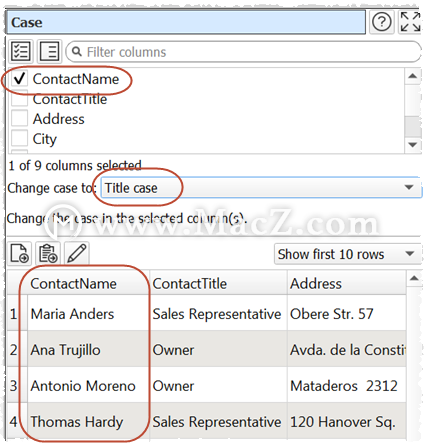This screenshot has width=425, height=446.
Task: Click Owner in row 3
Action: (x=218, y=385)
